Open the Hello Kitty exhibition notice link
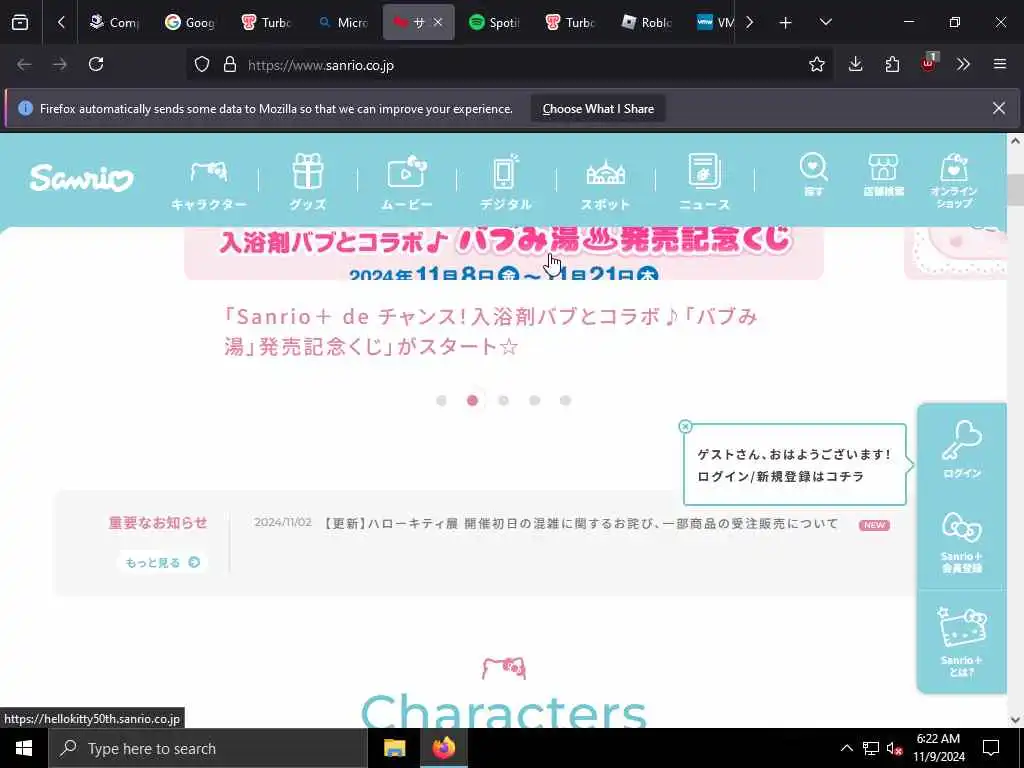 (581, 523)
